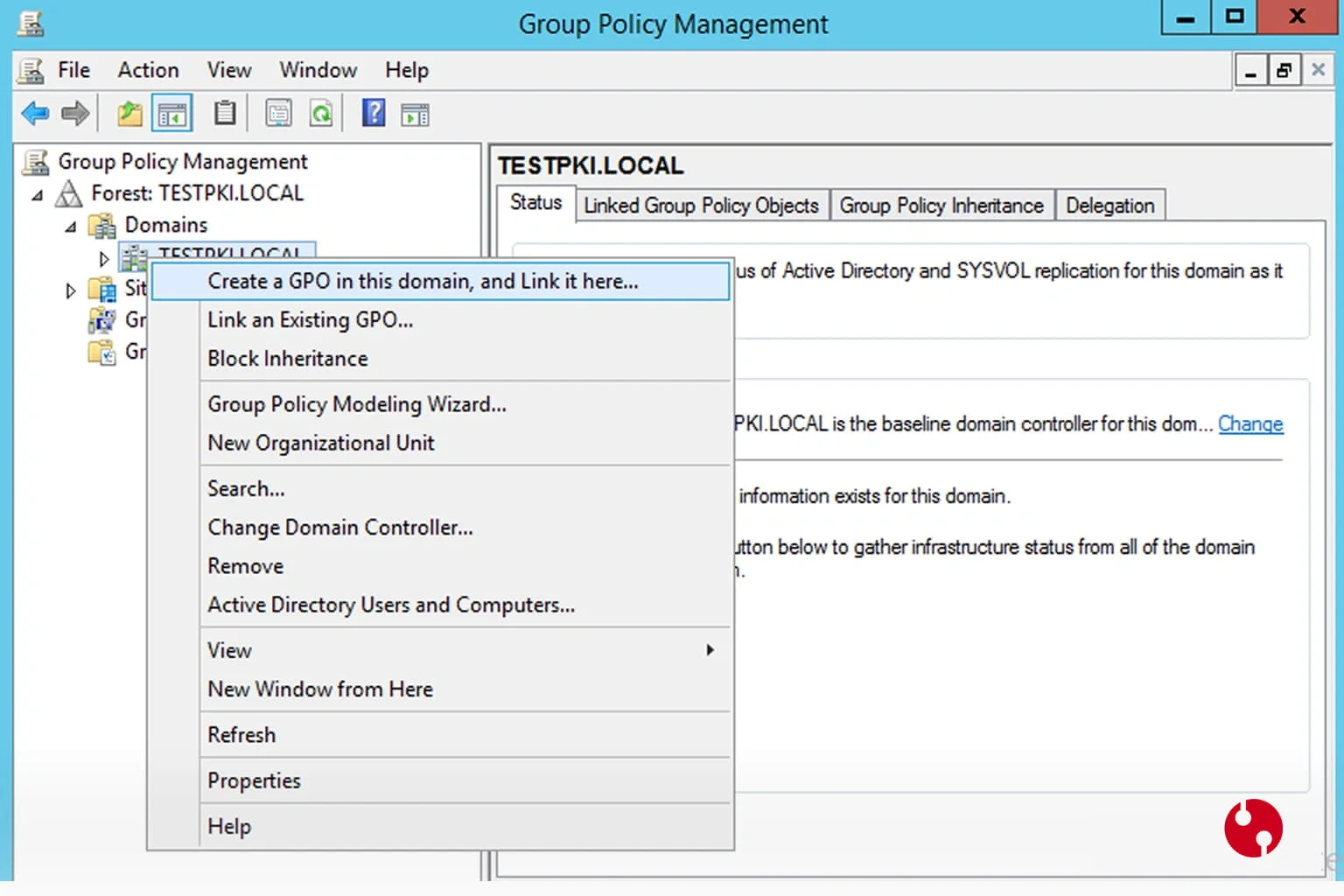The width and height of the screenshot is (1344, 896).
Task: Click the MMC menu bar app icon
Action: [x=31, y=70]
